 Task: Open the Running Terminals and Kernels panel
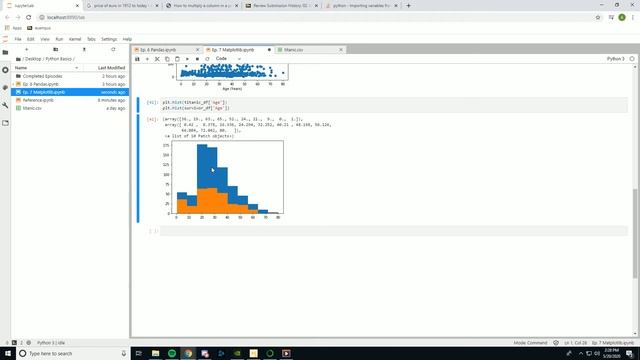5,70
